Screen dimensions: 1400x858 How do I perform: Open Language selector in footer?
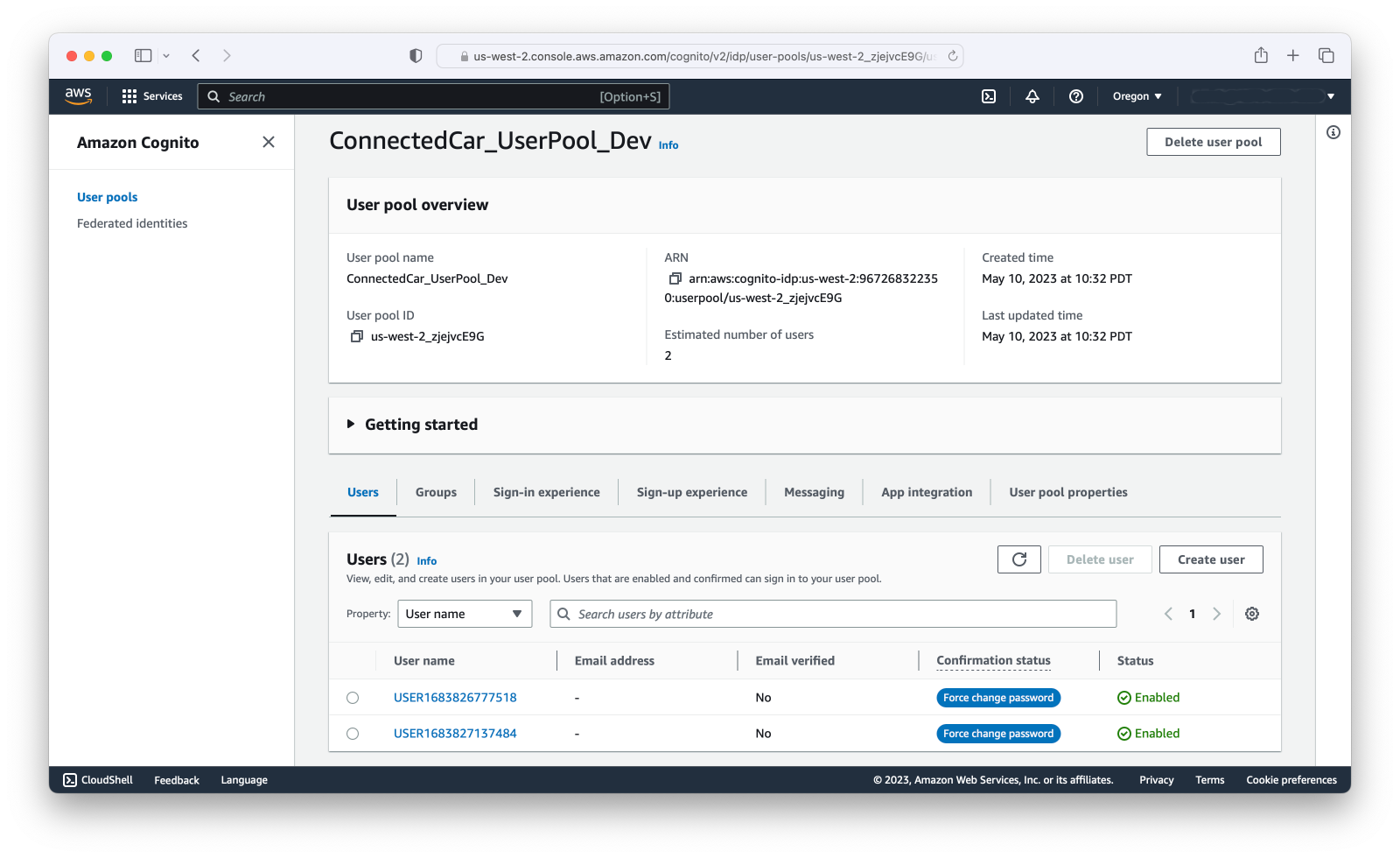coord(244,780)
